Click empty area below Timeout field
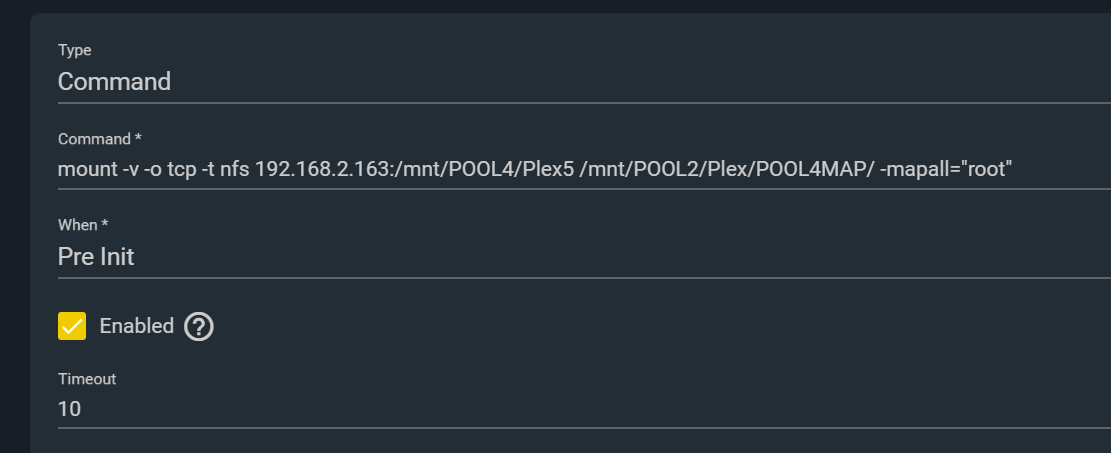1111x453 pixels. click(567, 441)
